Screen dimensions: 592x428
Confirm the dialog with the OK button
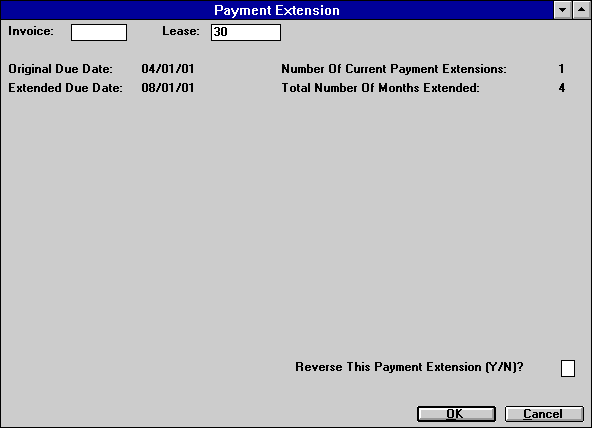[x=456, y=414]
